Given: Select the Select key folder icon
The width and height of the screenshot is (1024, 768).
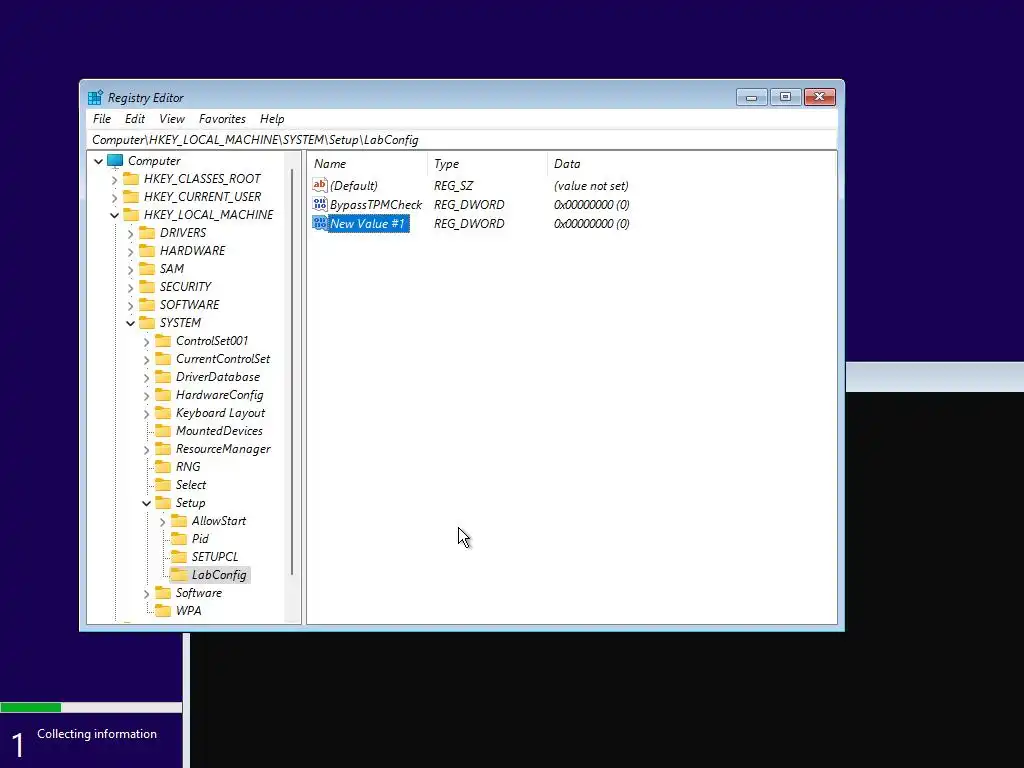Looking at the screenshot, I should [163, 485].
